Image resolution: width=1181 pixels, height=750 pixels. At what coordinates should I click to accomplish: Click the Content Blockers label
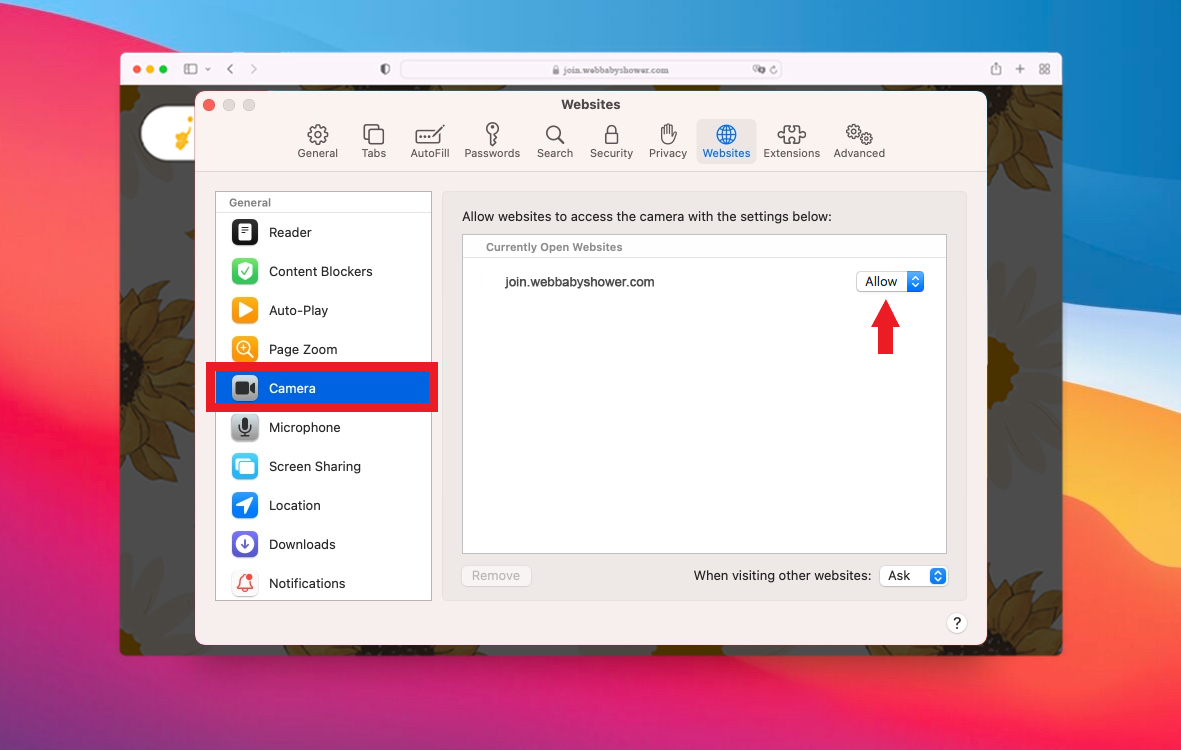click(321, 272)
